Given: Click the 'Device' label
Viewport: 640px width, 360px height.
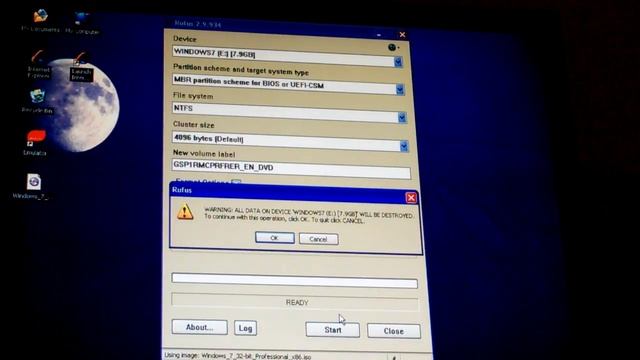Looking at the screenshot, I should coord(184,39).
